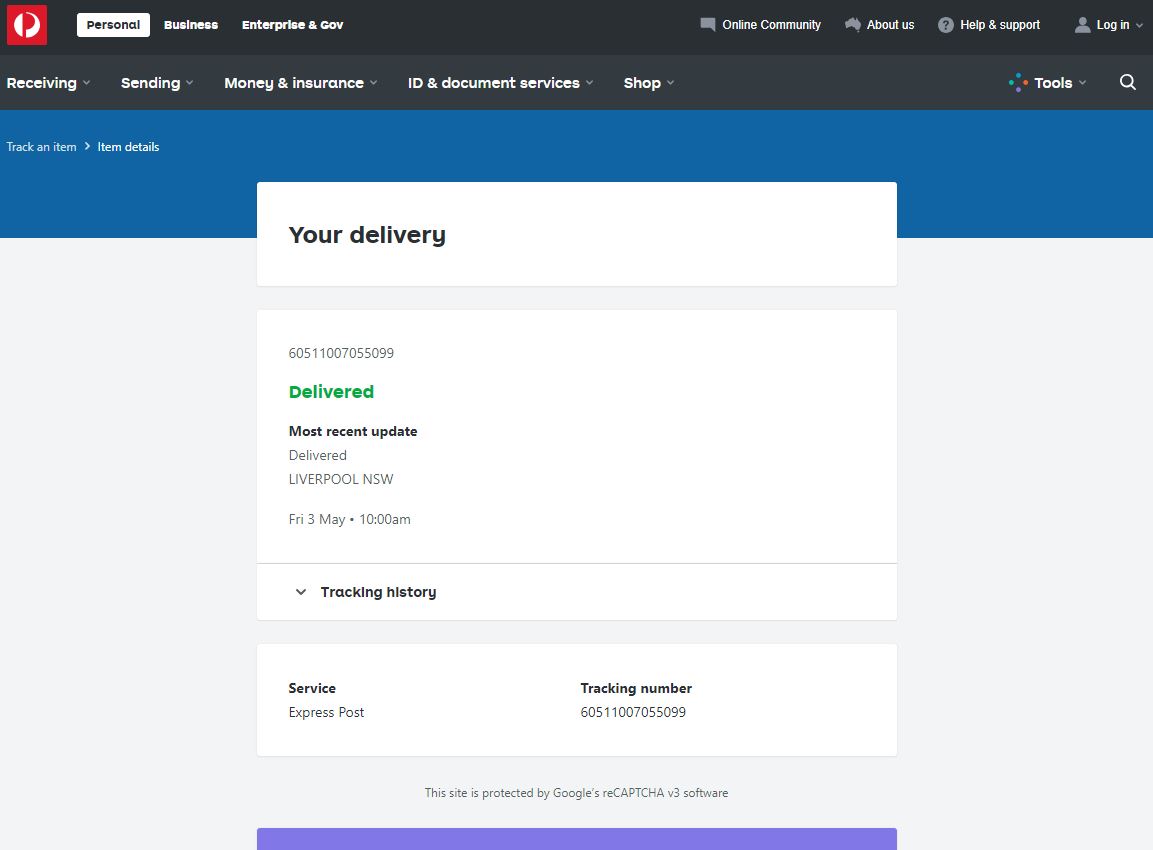Switch to Enterprise & Gov tab
This screenshot has width=1153, height=850.
click(292, 25)
